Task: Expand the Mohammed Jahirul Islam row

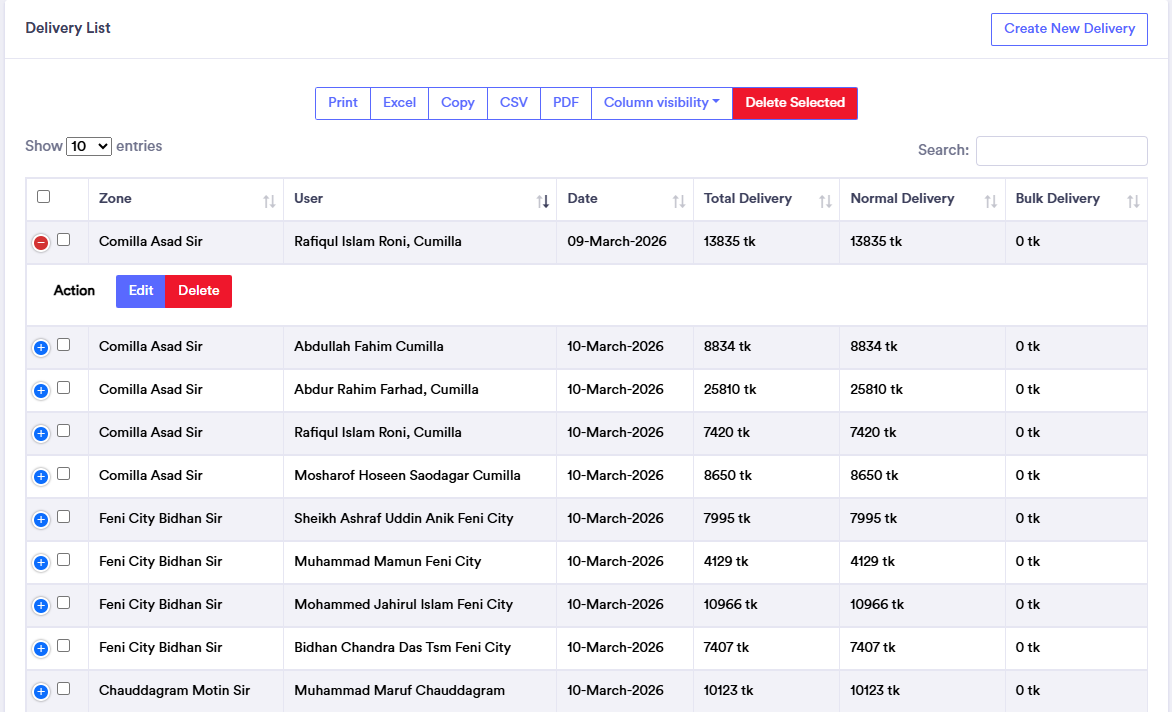Action: pyautogui.click(x=41, y=605)
